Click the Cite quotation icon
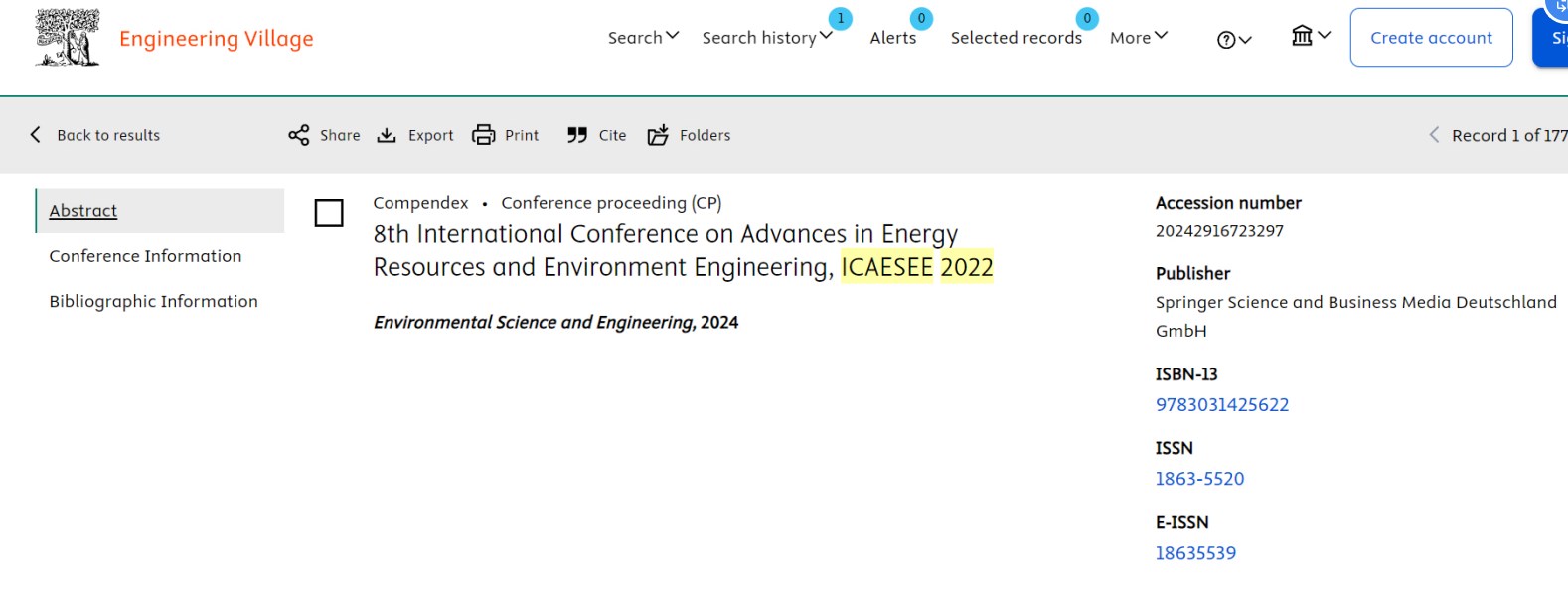Image resolution: width=1568 pixels, height=589 pixels. tap(577, 135)
